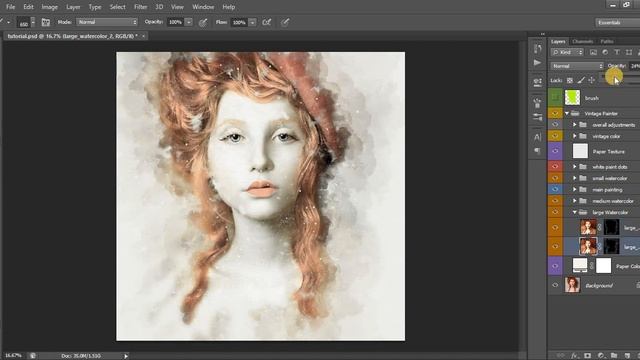Viewport: 640px width, 360px height.
Task: Close the tutorial.psd document tab
Action: tap(143, 36)
